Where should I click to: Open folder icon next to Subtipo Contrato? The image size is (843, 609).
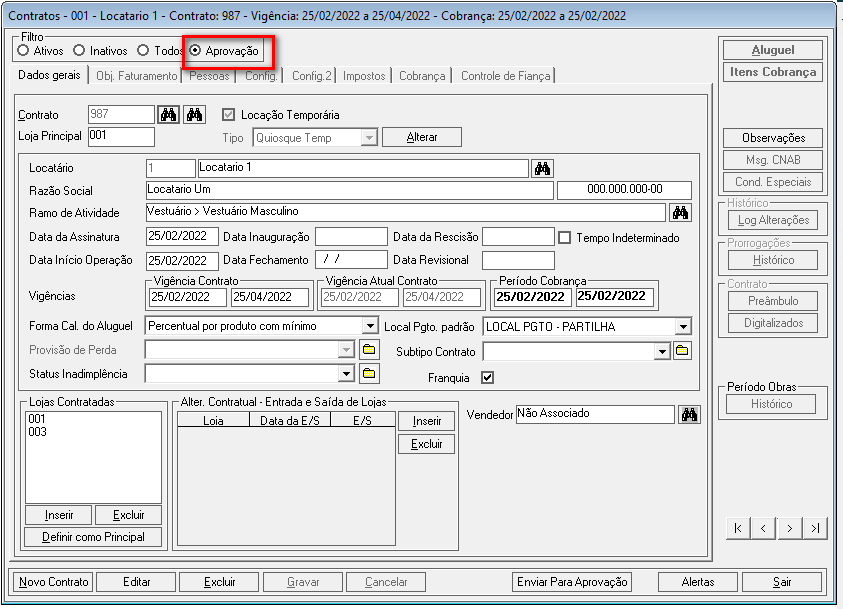pos(682,351)
